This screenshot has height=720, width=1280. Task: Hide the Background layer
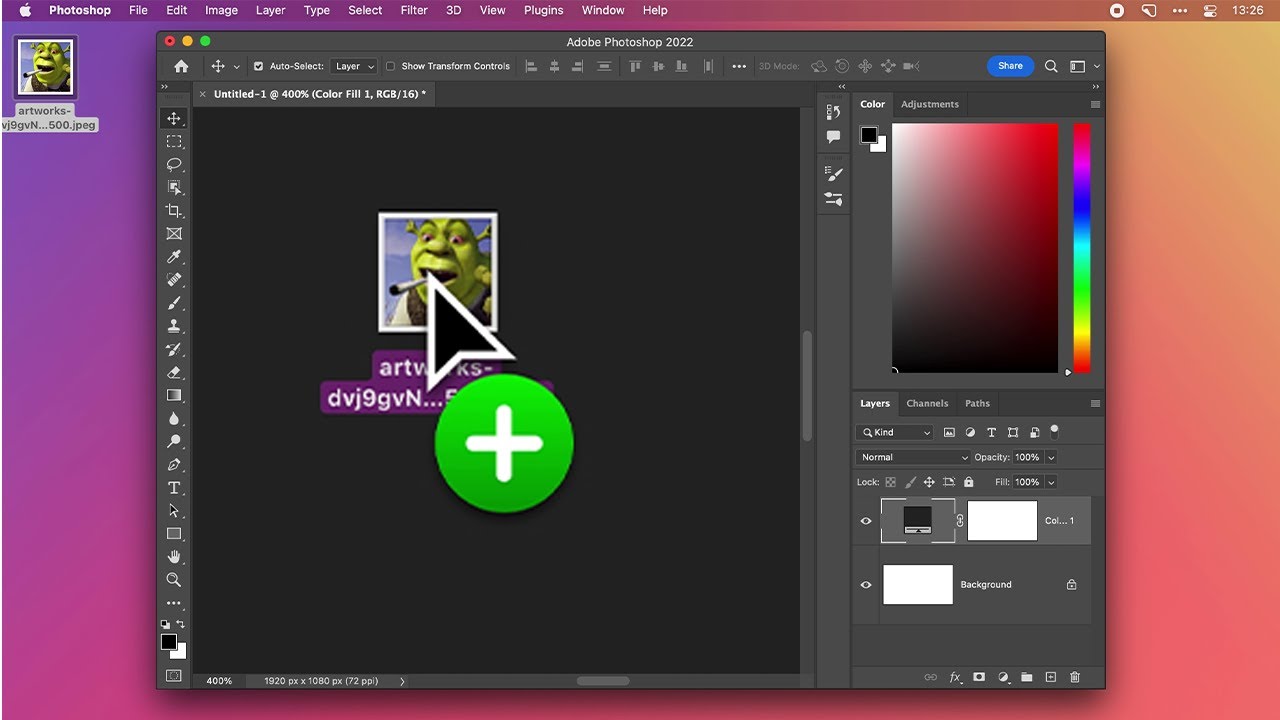pyautogui.click(x=866, y=585)
